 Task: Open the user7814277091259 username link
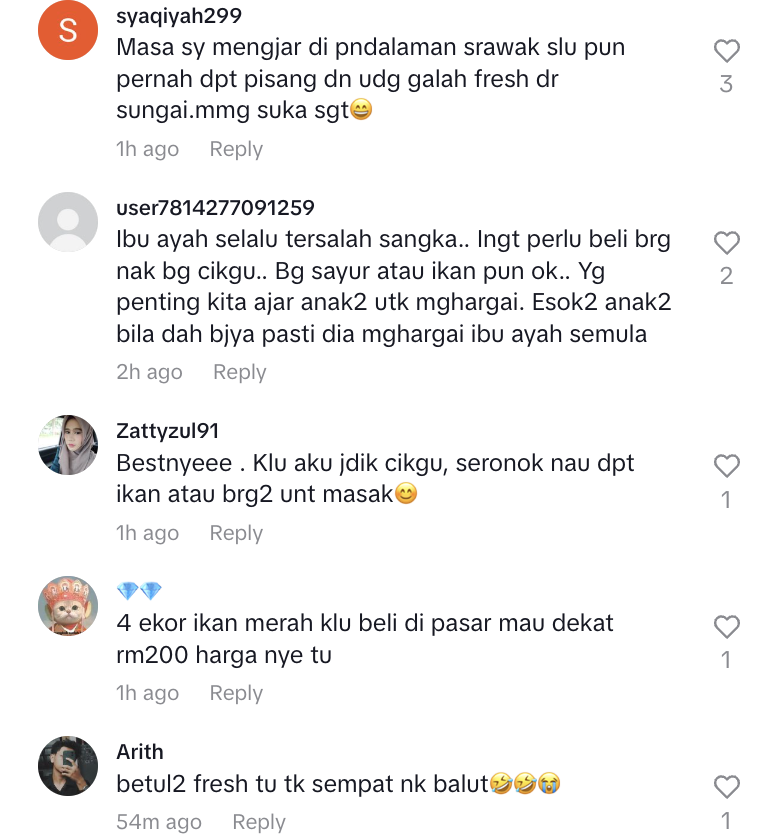(215, 208)
